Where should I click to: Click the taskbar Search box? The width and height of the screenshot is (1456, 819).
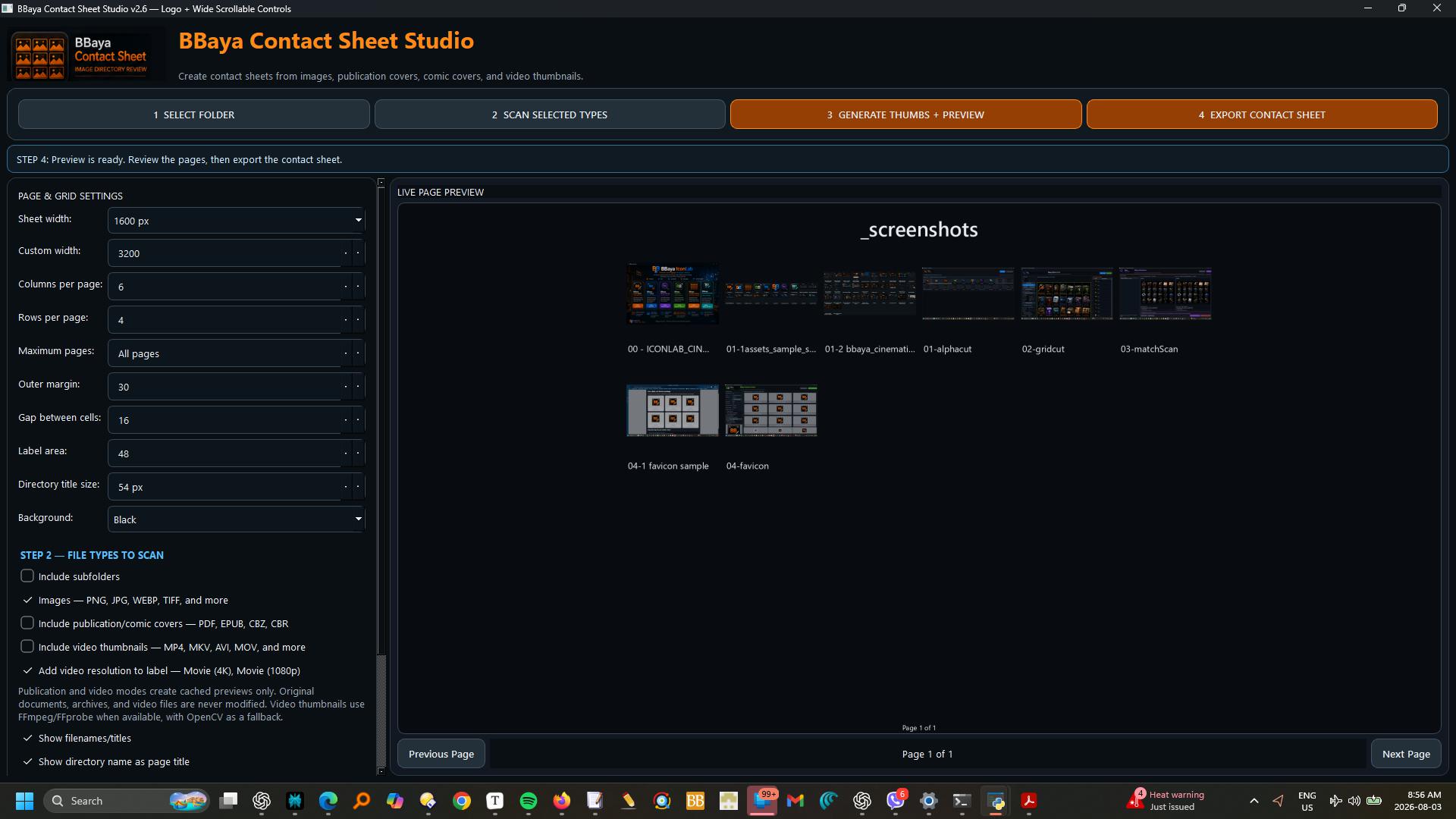click(126, 801)
